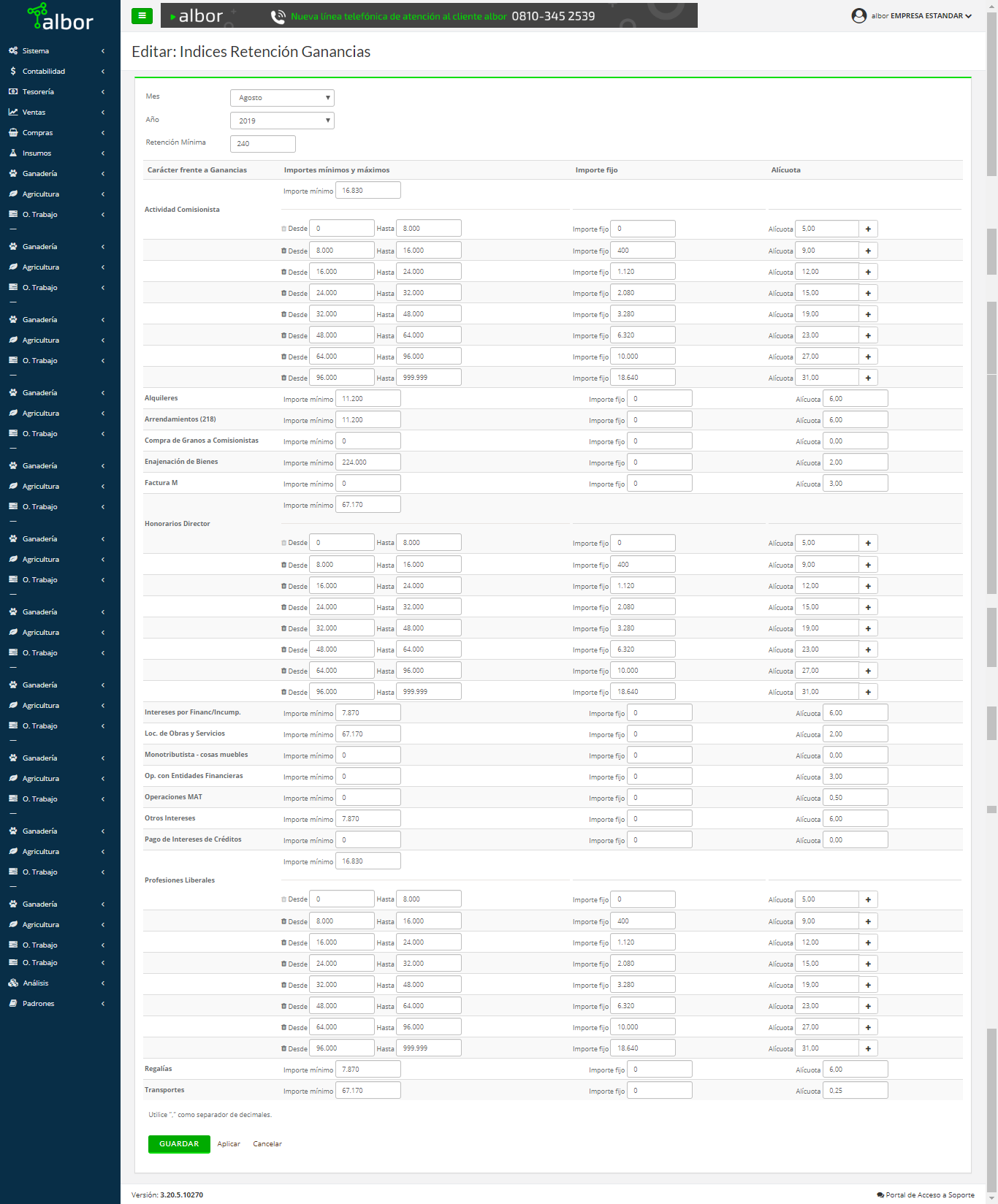Focus Factura M Alícuota field
The width and height of the screenshot is (998, 1204).
[856, 483]
